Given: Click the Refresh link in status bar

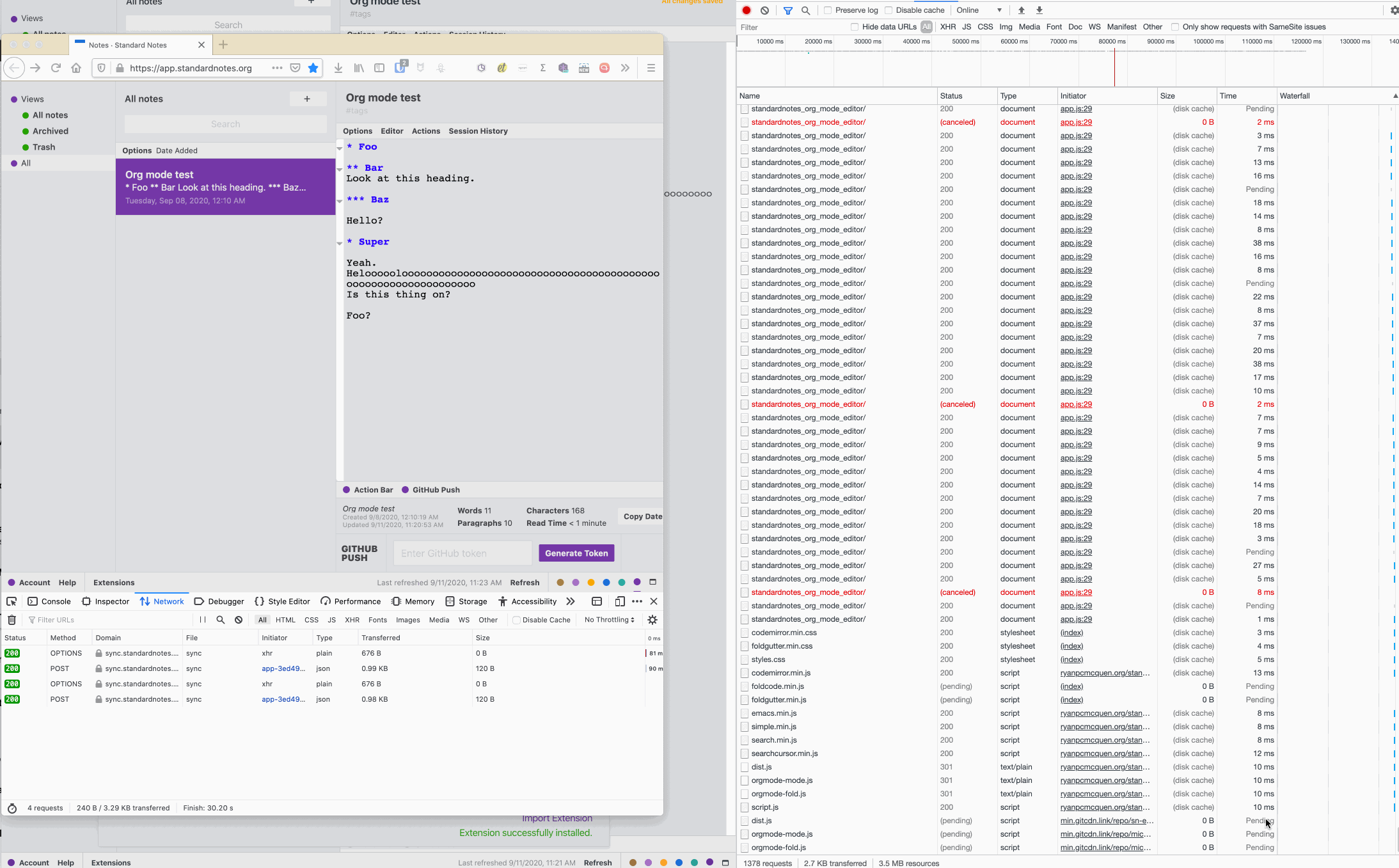Looking at the screenshot, I should pos(525,583).
